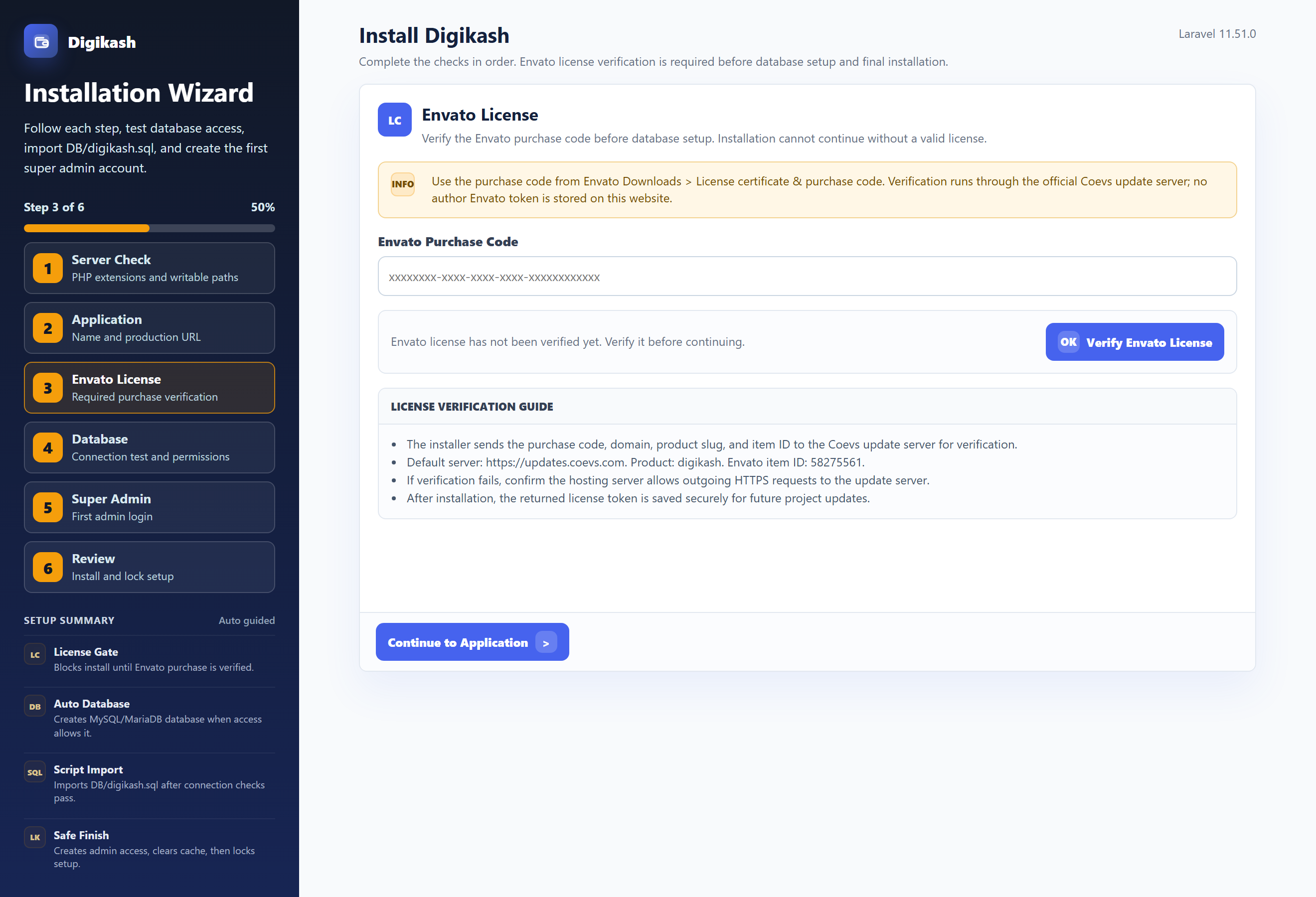Viewport: 1316px width, 897px height.
Task: Click the OK badge on Verify button
Action: 1069,342
